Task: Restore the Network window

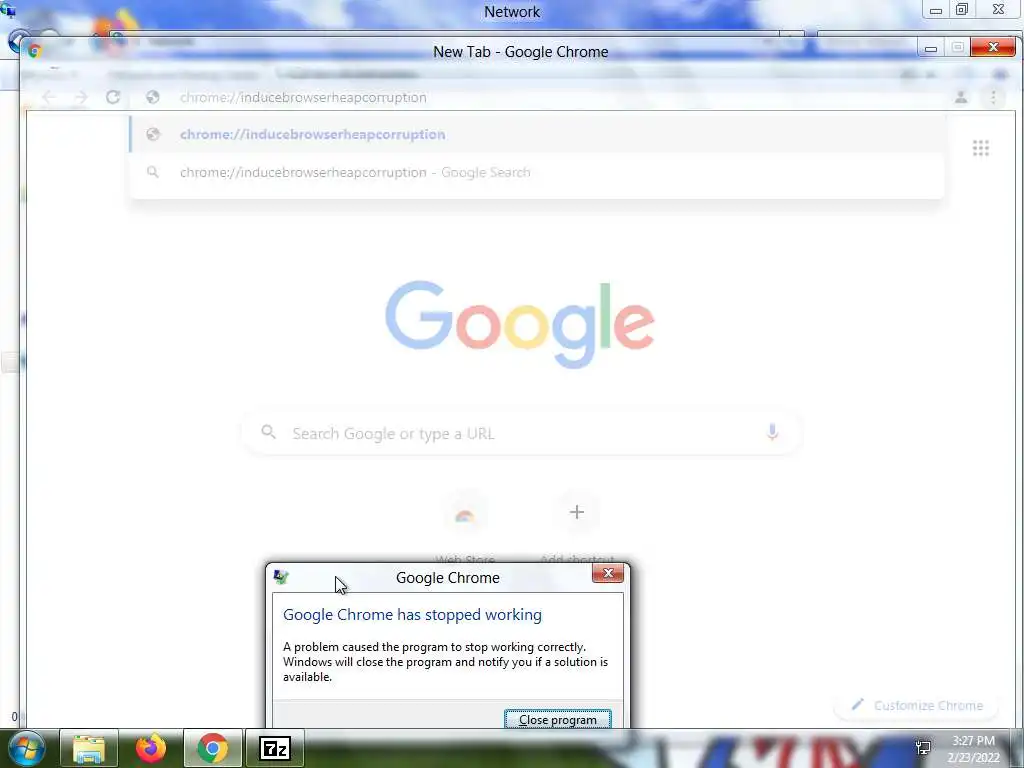Action: (x=962, y=9)
